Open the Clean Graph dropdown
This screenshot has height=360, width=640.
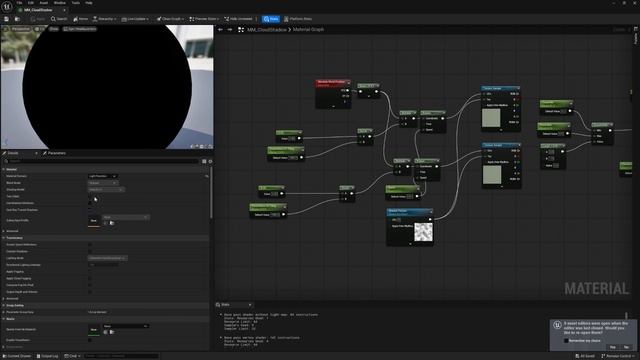click(x=170, y=19)
